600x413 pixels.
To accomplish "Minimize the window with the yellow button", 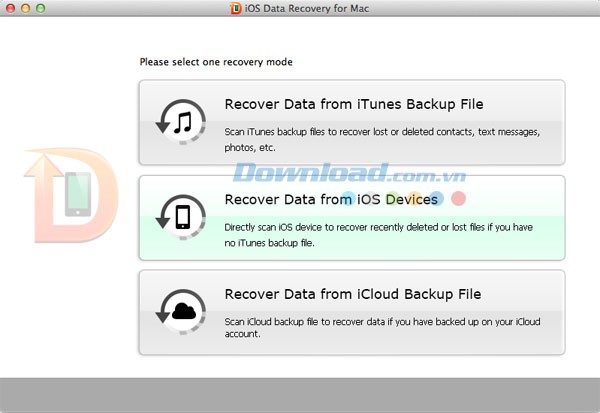I will [x=28, y=9].
